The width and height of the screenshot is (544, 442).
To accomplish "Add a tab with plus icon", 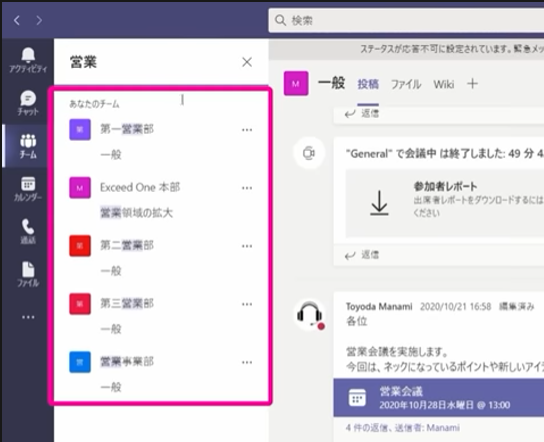I will pyautogui.click(x=472, y=84).
